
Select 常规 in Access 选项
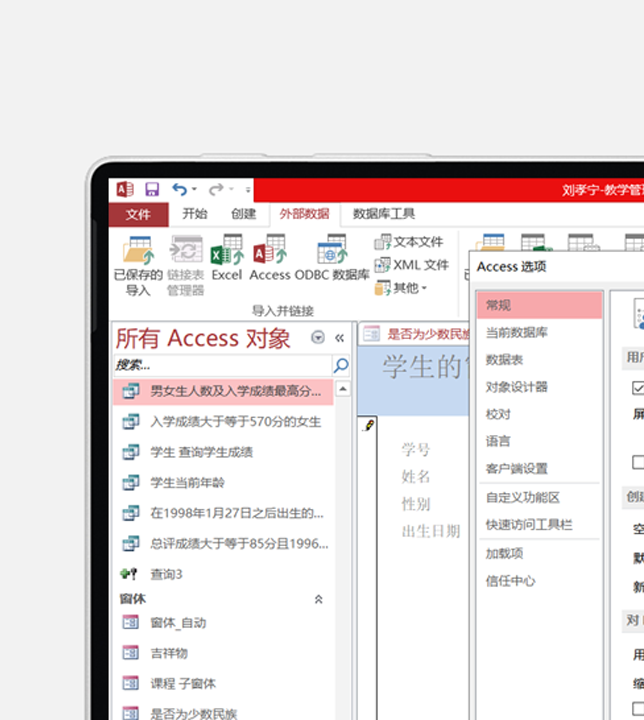(540, 305)
